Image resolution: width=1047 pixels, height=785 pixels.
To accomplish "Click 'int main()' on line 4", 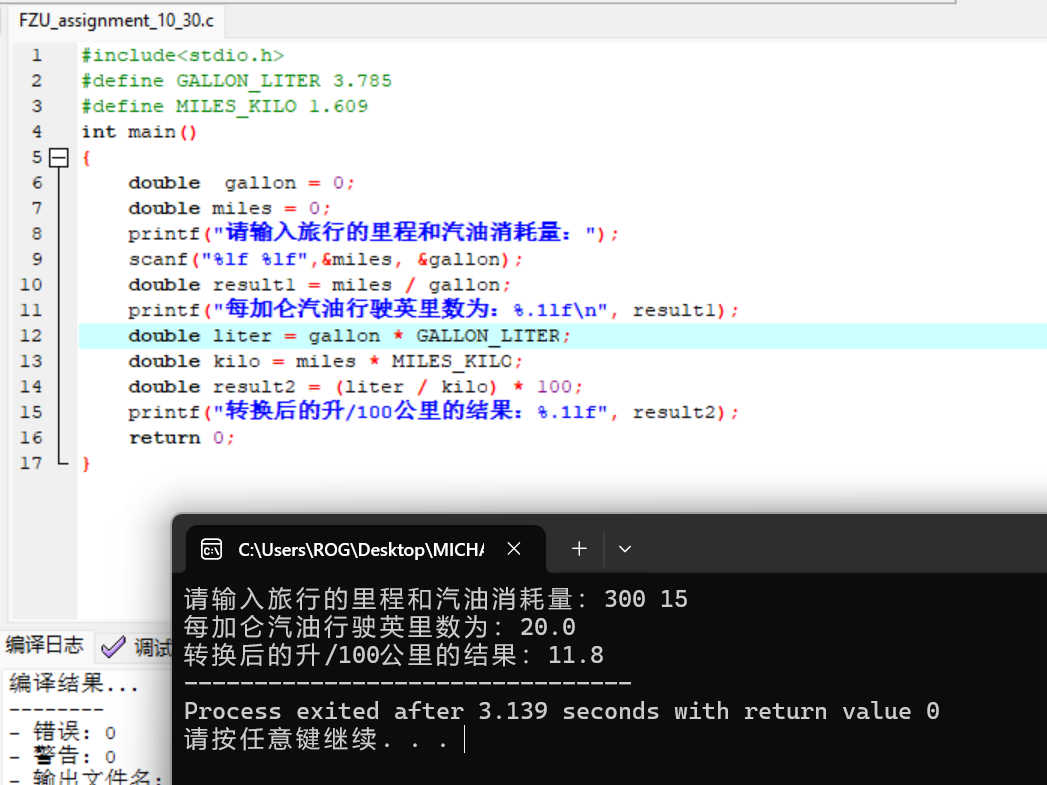I will (x=139, y=132).
